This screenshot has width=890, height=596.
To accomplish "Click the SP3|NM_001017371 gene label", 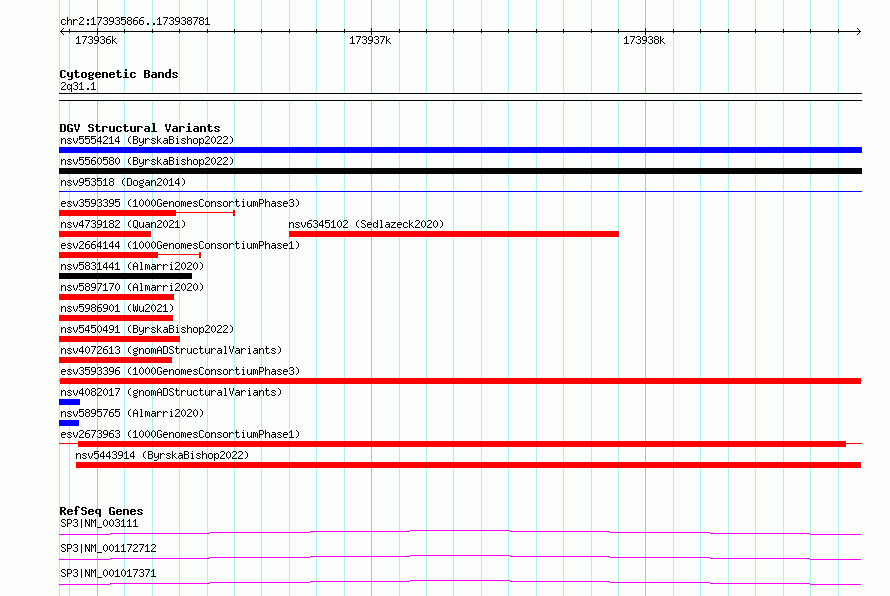I will 108,573.
